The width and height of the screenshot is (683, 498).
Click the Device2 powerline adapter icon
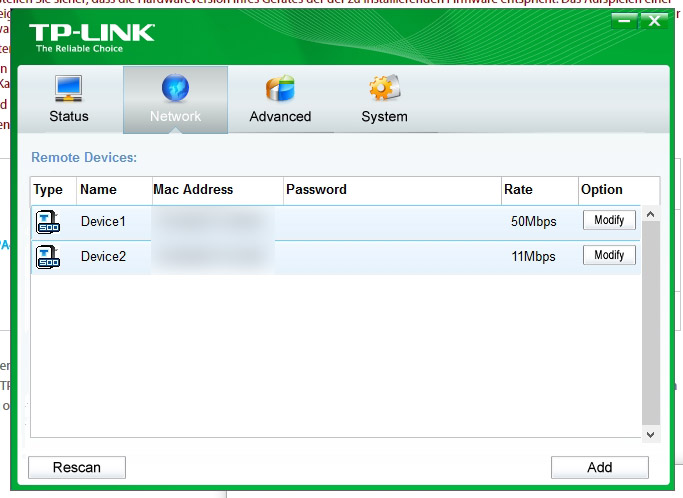[48, 256]
